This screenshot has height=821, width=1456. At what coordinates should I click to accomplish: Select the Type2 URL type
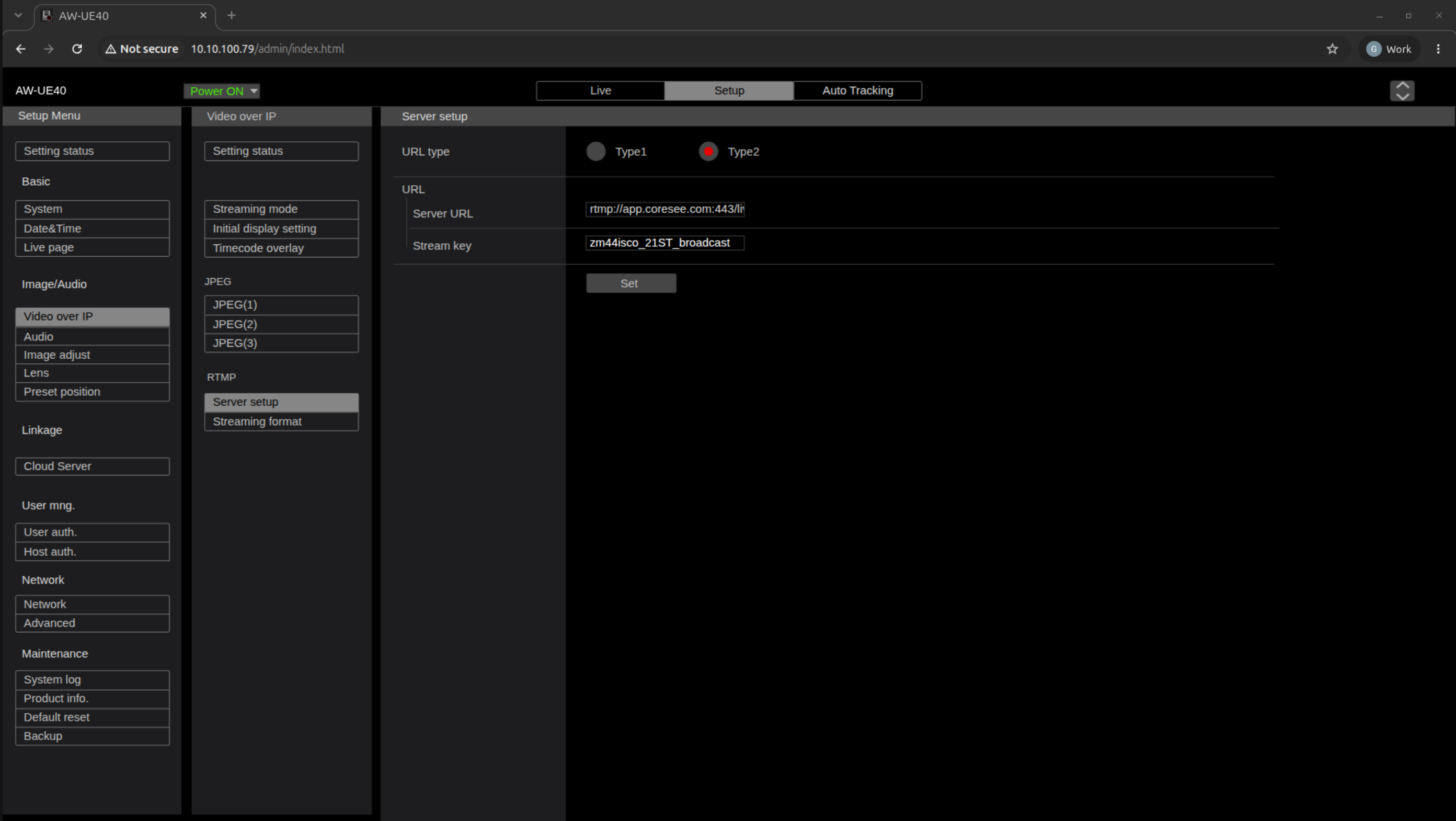click(x=708, y=152)
